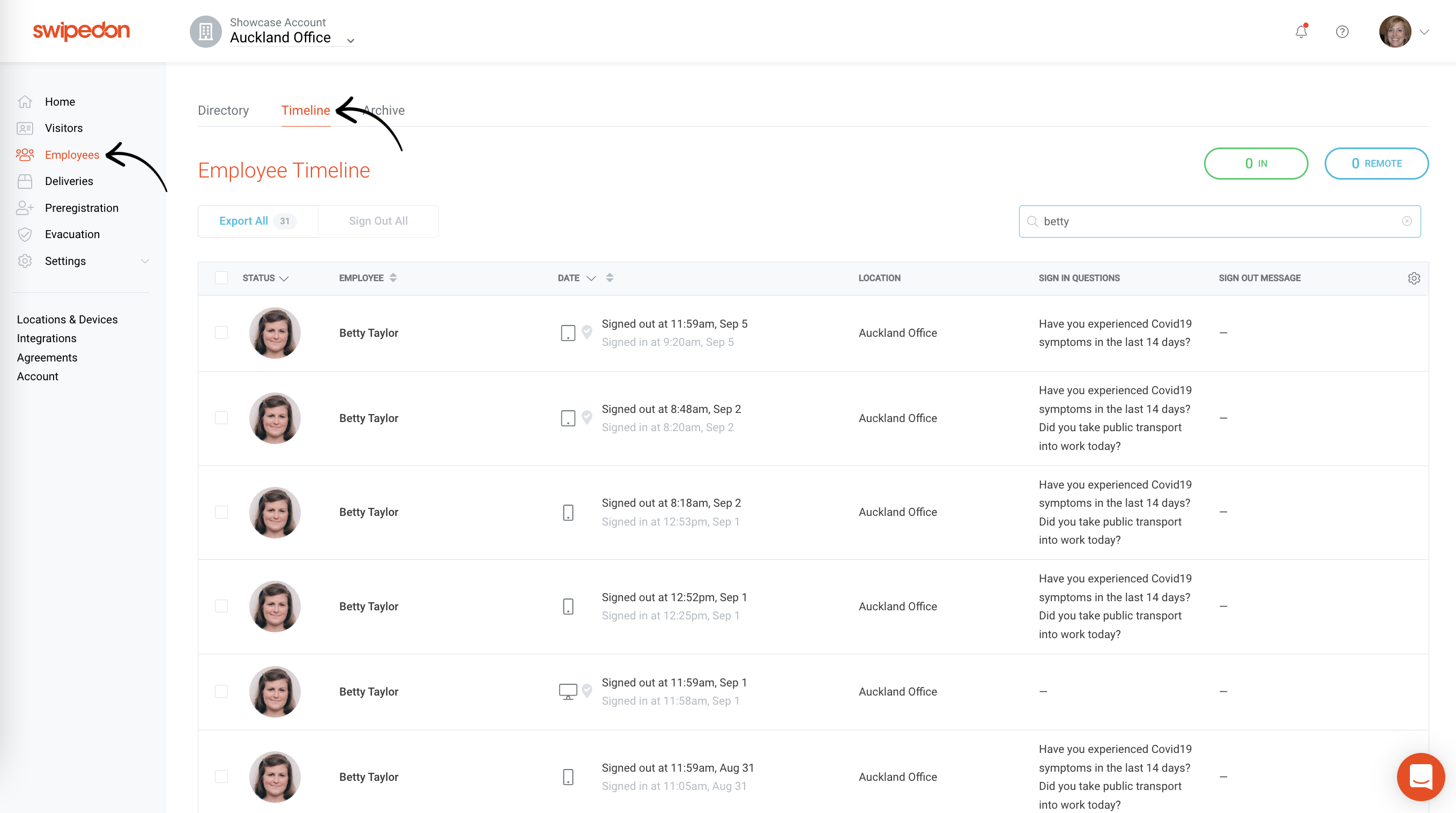Click the Visitors ID card icon

tap(25, 128)
